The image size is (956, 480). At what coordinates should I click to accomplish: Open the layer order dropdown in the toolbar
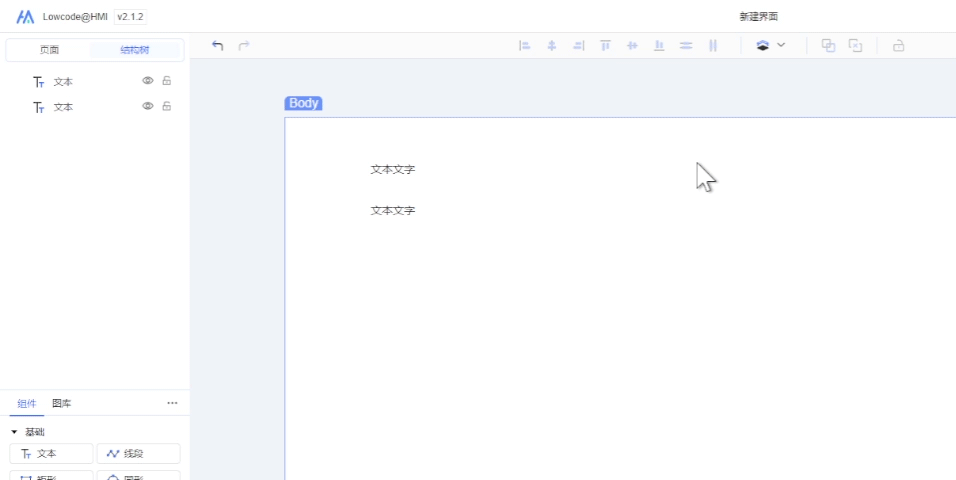pyautogui.click(x=770, y=46)
